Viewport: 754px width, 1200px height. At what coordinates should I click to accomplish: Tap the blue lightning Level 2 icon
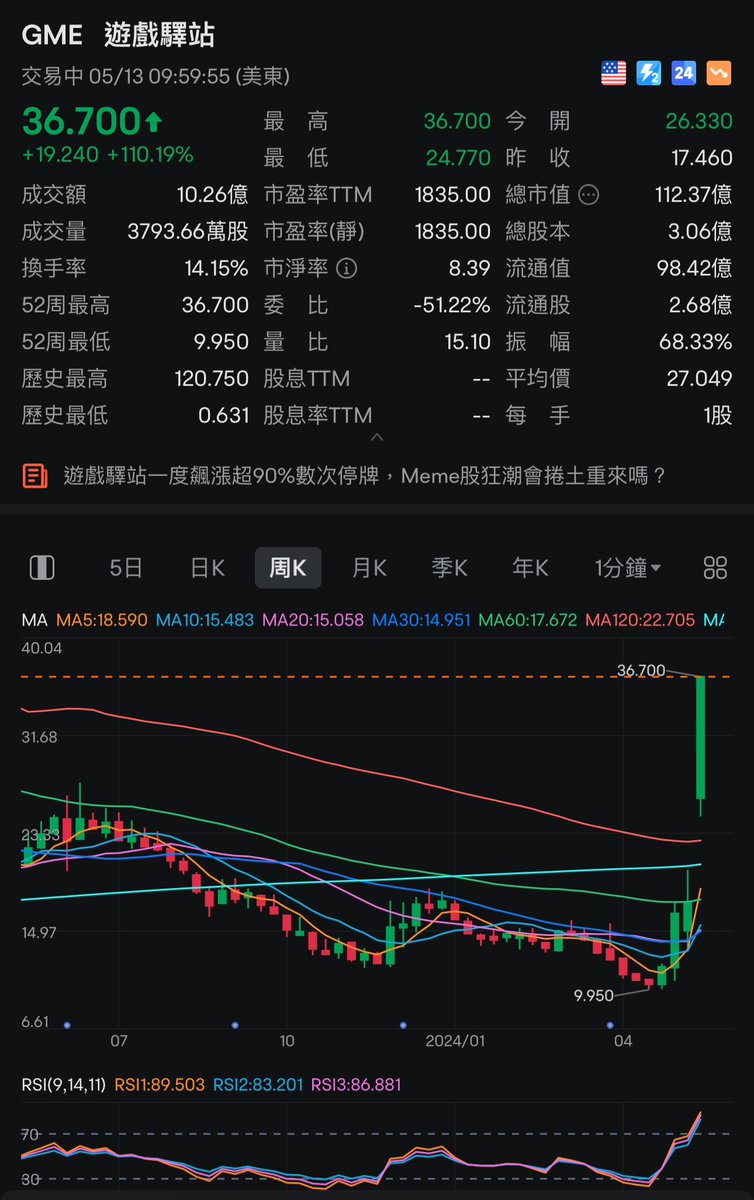click(x=648, y=73)
